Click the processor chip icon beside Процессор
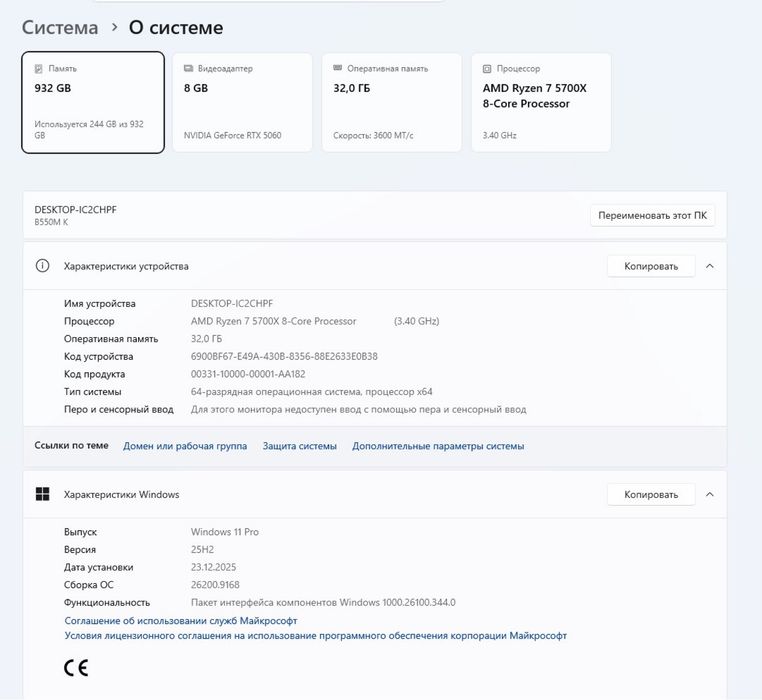The width and height of the screenshot is (762, 700). pos(487,69)
